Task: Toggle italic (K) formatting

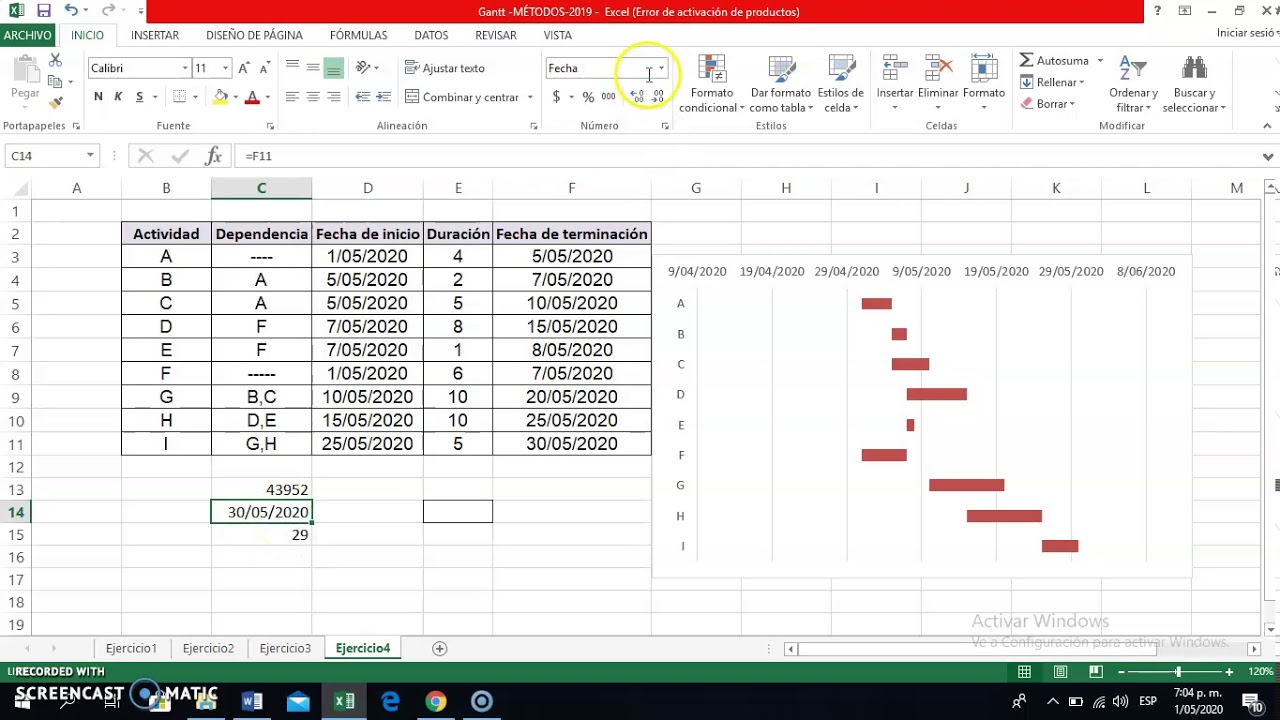Action: [118, 97]
